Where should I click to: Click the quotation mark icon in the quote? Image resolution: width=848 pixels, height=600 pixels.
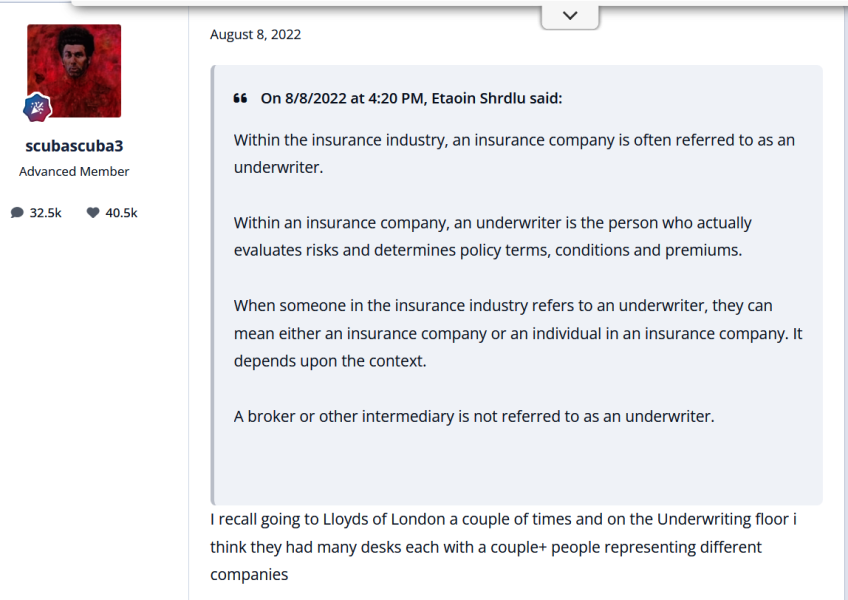coord(240,98)
